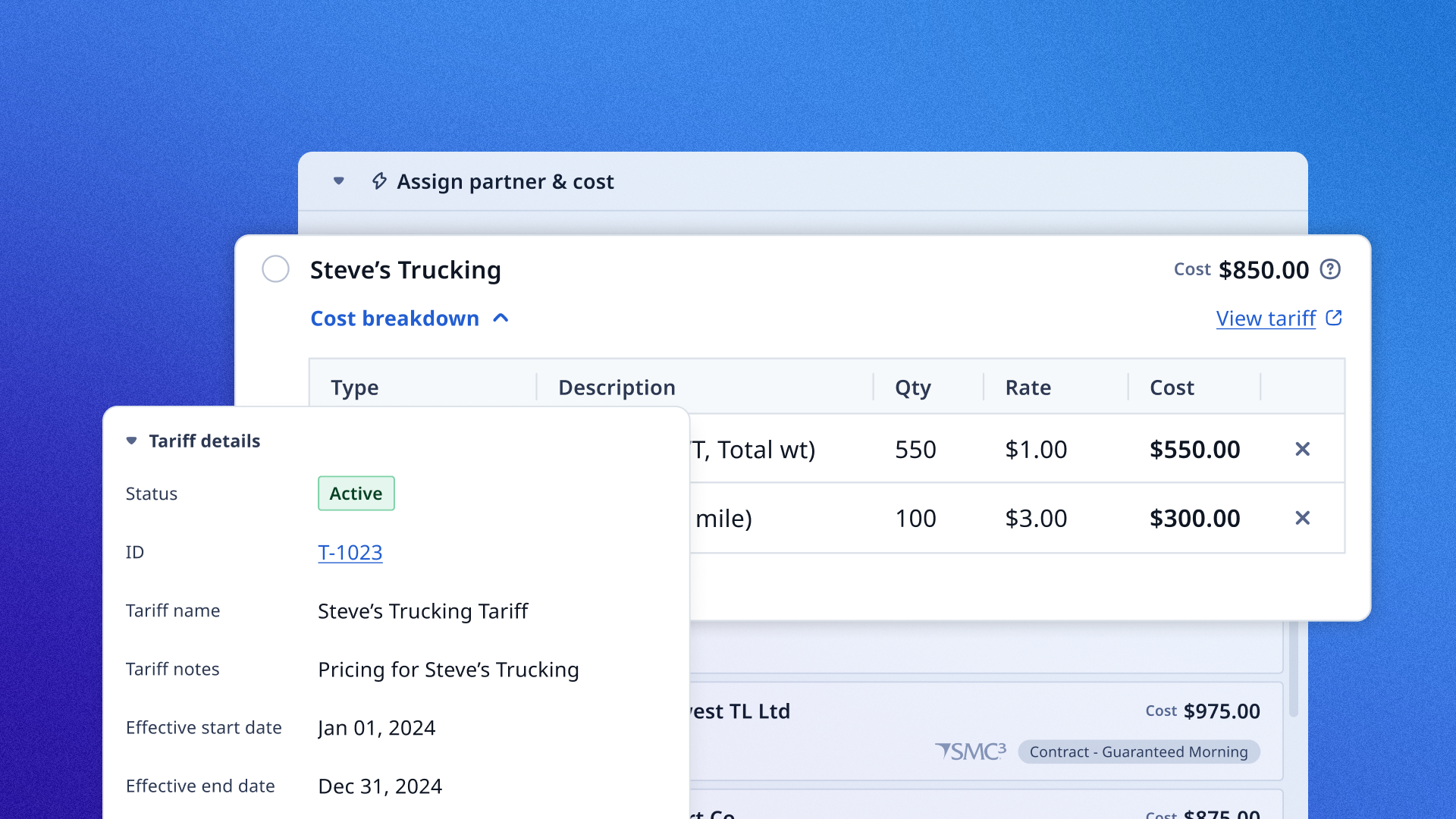1456x819 pixels.
Task: Click the Cost breakdown label
Action: 394,318
